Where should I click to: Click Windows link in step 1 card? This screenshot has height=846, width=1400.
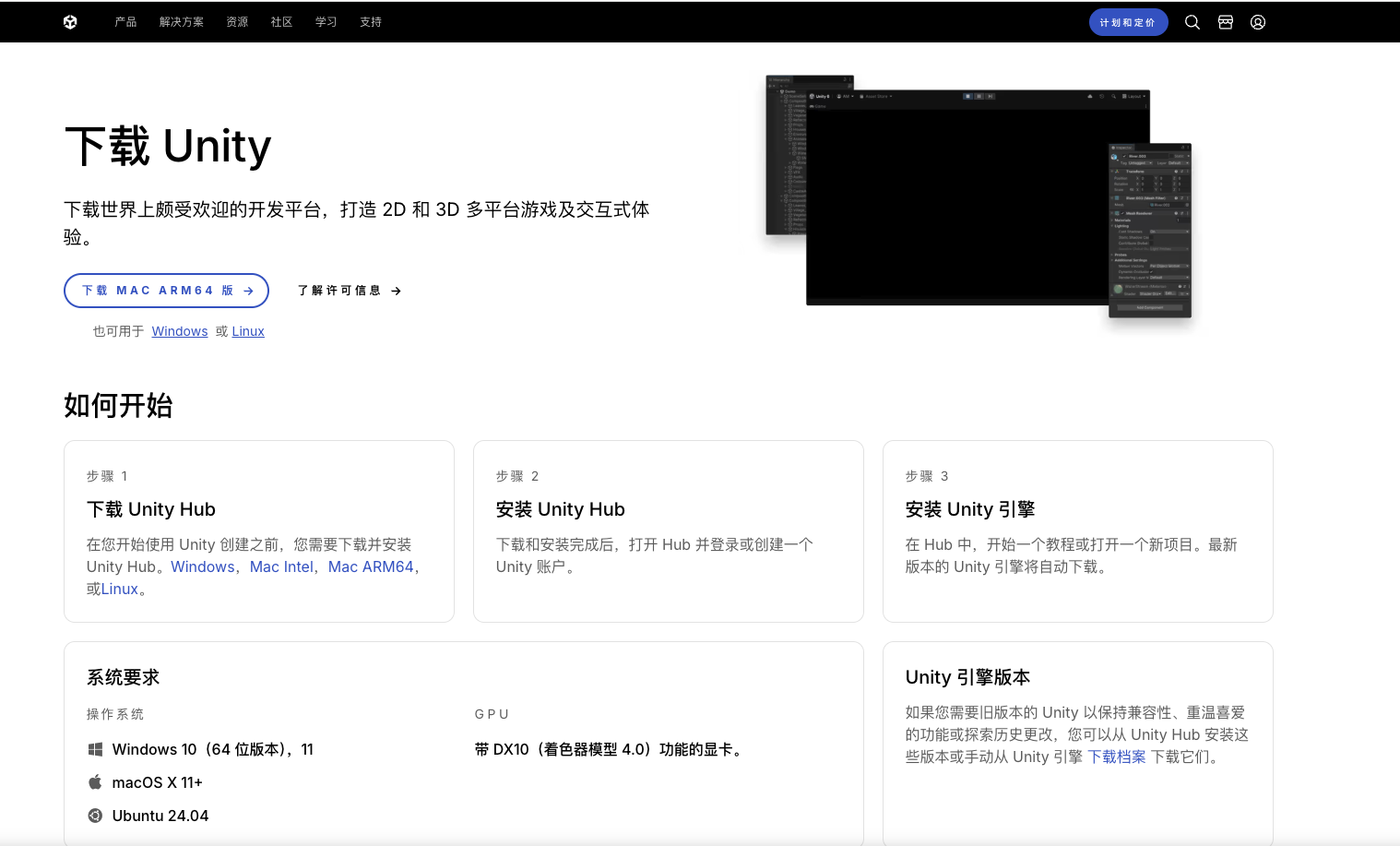click(x=203, y=566)
